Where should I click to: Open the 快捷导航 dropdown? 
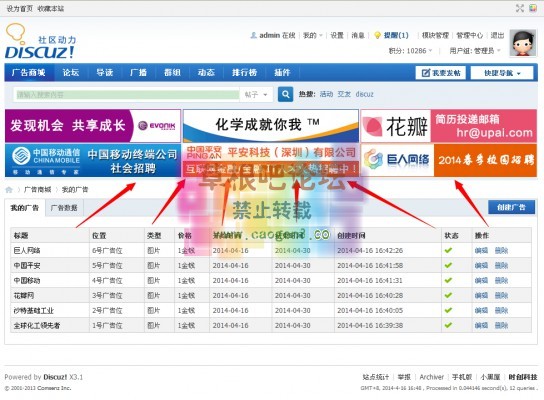tap(502, 73)
